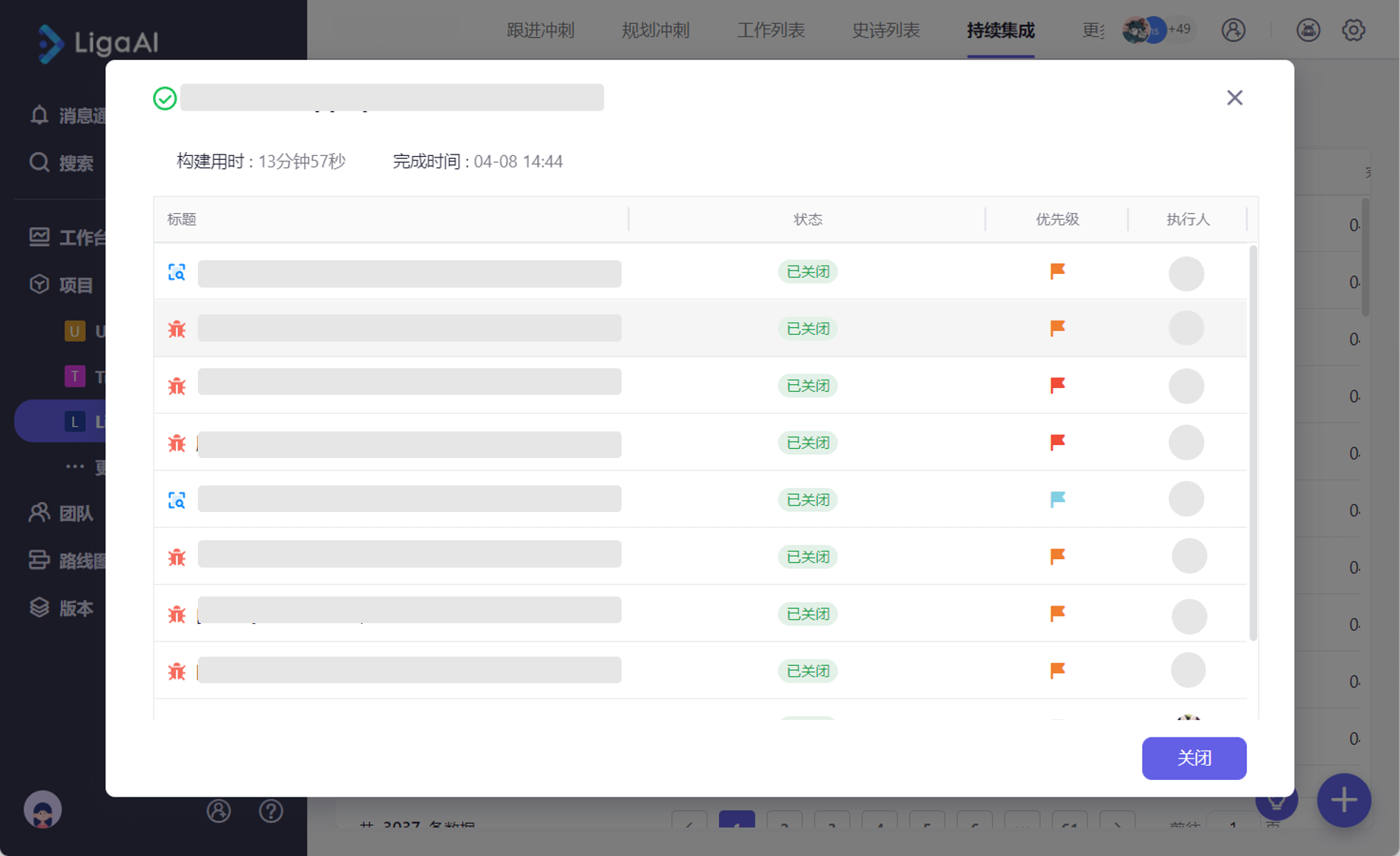The width and height of the screenshot is (1400, 856).
Task: Open the search sidebar icon
Action: pos(38,162)
